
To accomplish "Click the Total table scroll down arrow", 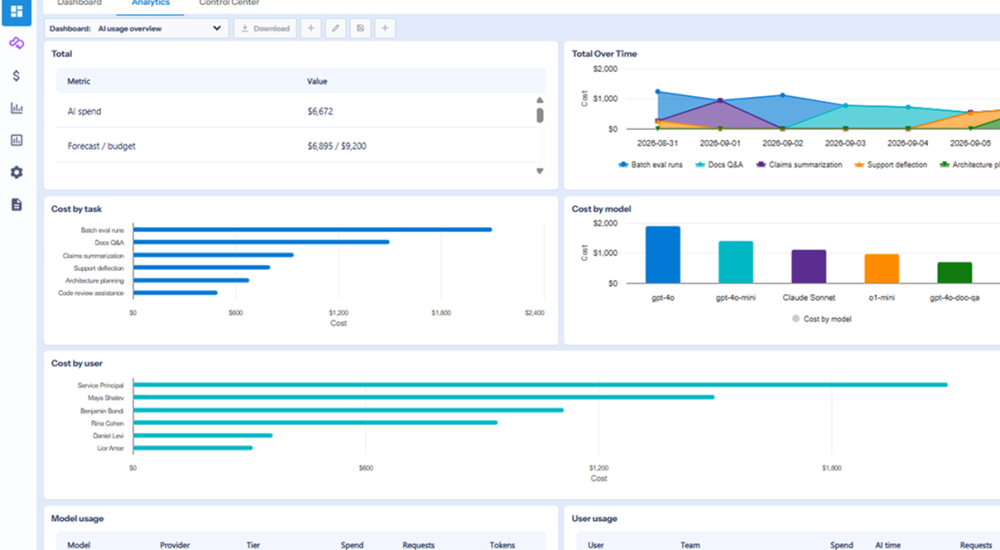I will click(x=540, y=171).
